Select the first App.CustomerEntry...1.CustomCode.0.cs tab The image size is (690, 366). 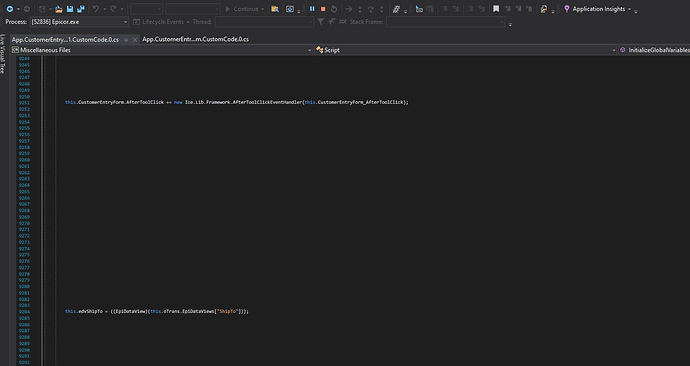[x=65, y=39]
